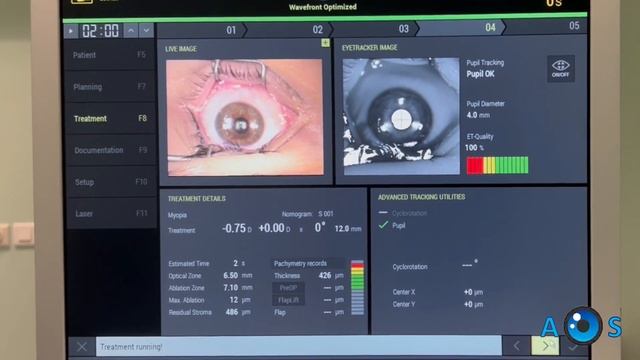640x360 pixels.
Task: Open the Setup F10 menu
Action: pos(111,182)
